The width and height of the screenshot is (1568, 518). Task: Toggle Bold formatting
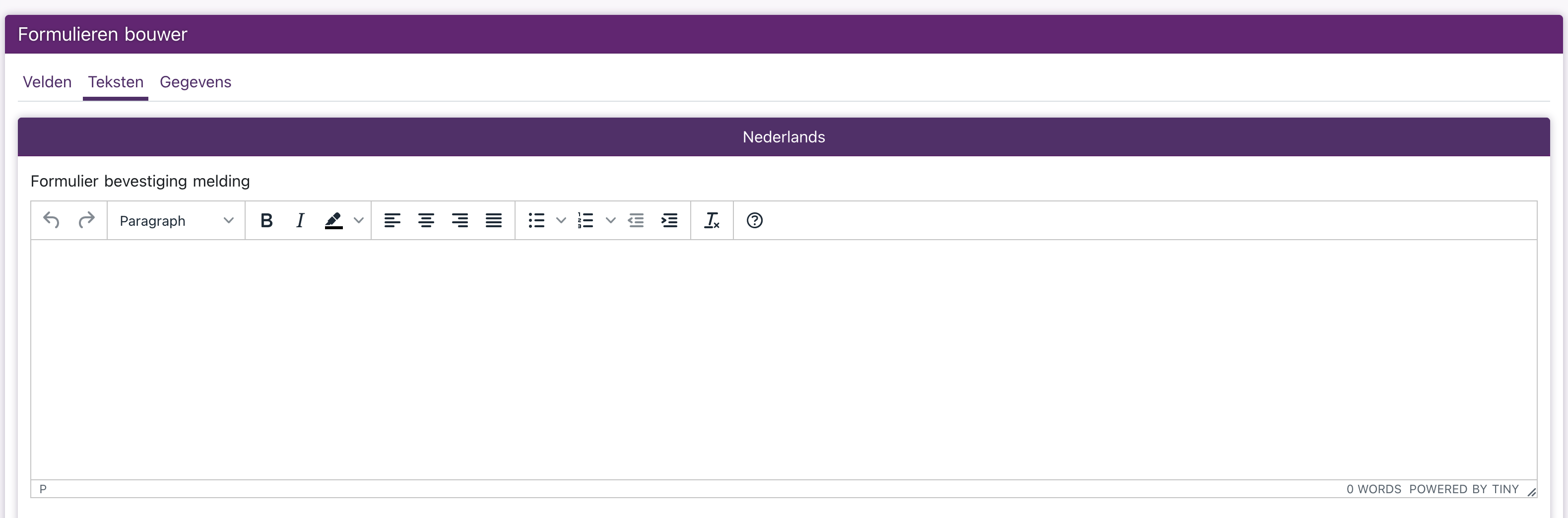266,220
